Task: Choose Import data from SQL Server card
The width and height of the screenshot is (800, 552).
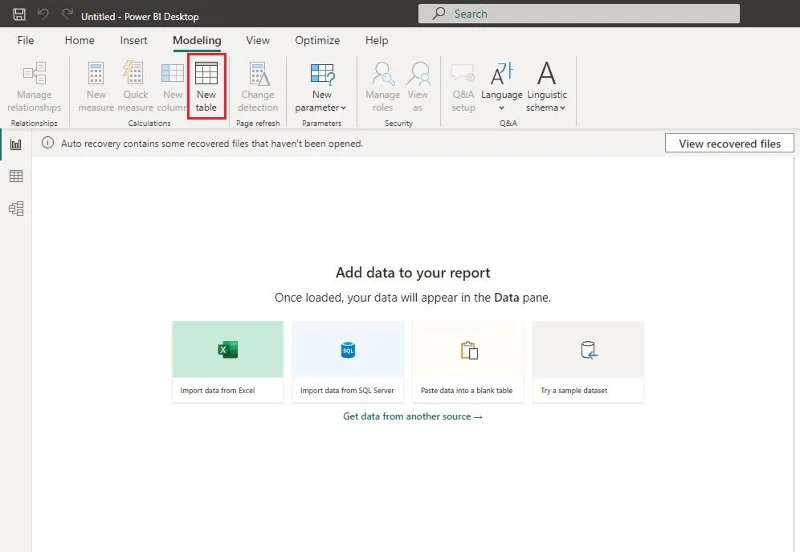Action: [348, 362]
